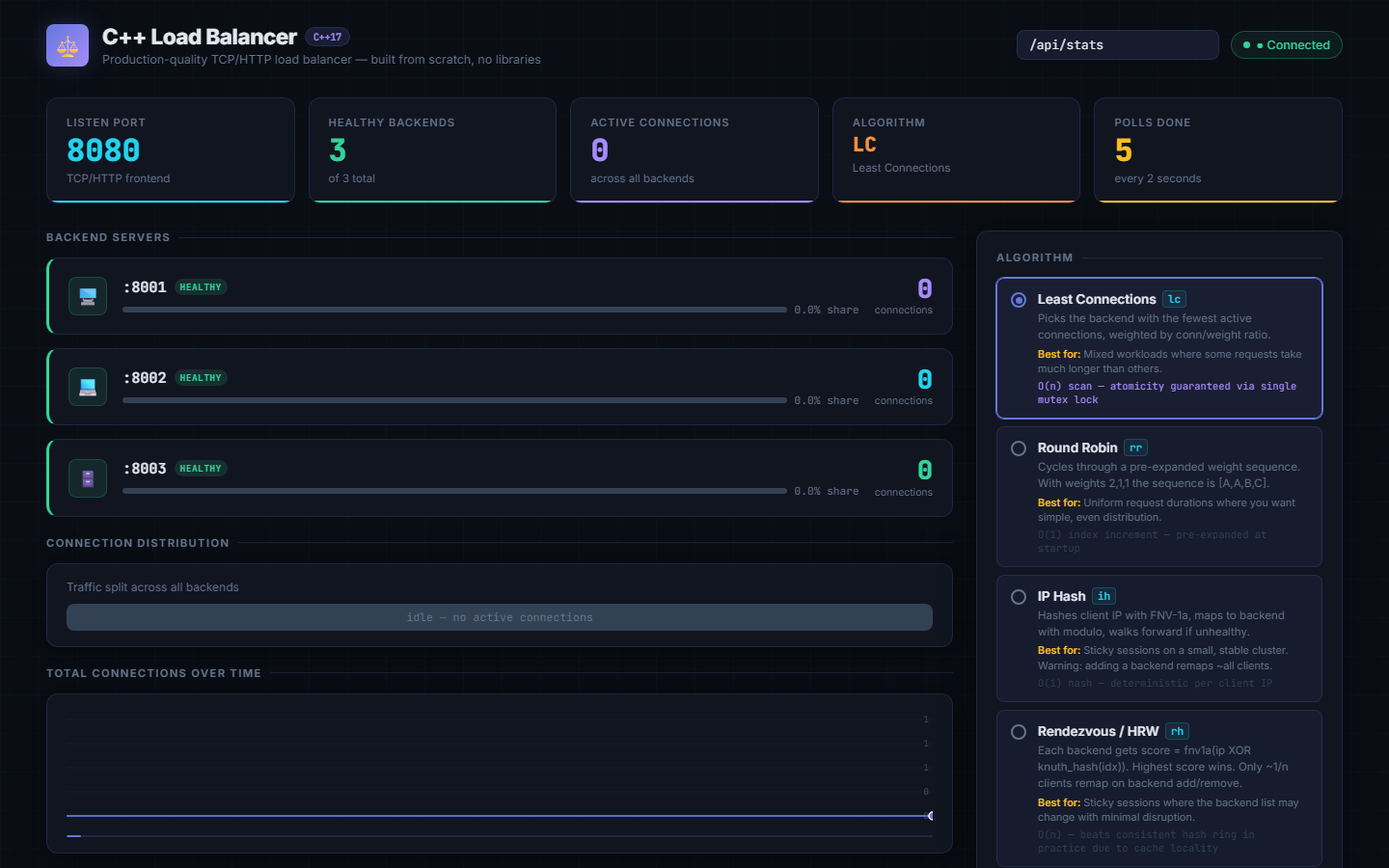Click the C++17 version badge

[x=328, y=37]
